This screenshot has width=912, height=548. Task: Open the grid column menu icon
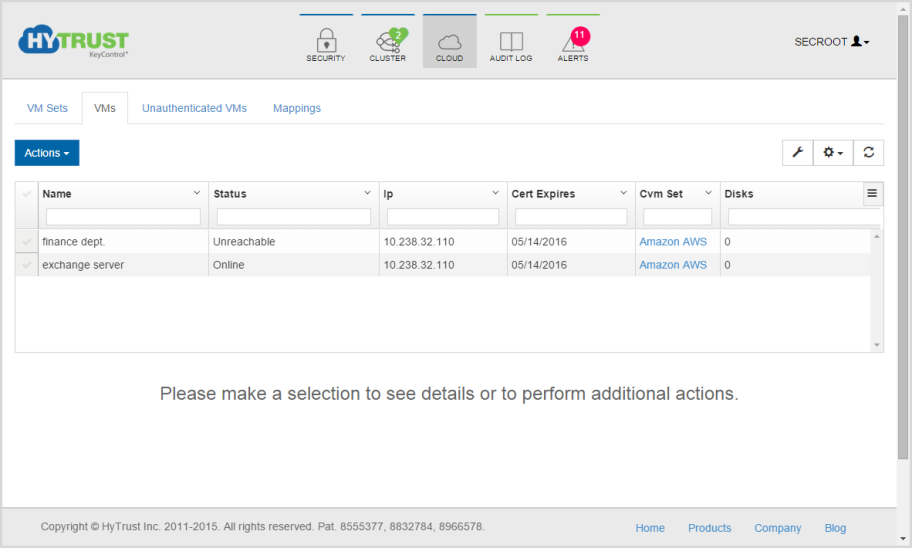(x=872, y=193)
